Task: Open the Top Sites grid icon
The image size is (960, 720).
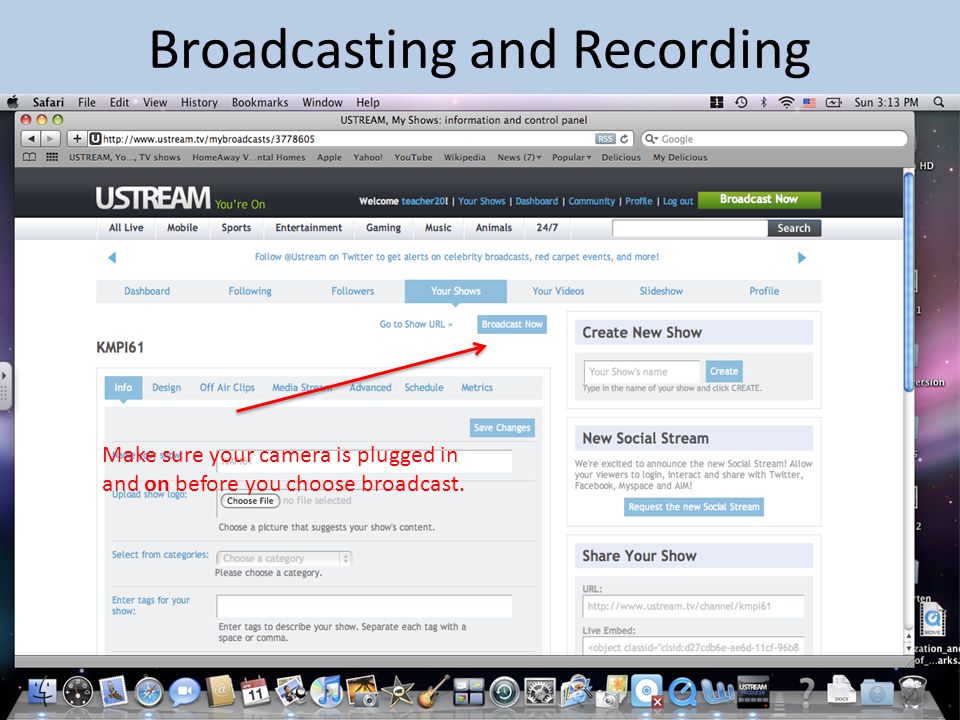Action: pyautogui.click(x=52, y=157)
